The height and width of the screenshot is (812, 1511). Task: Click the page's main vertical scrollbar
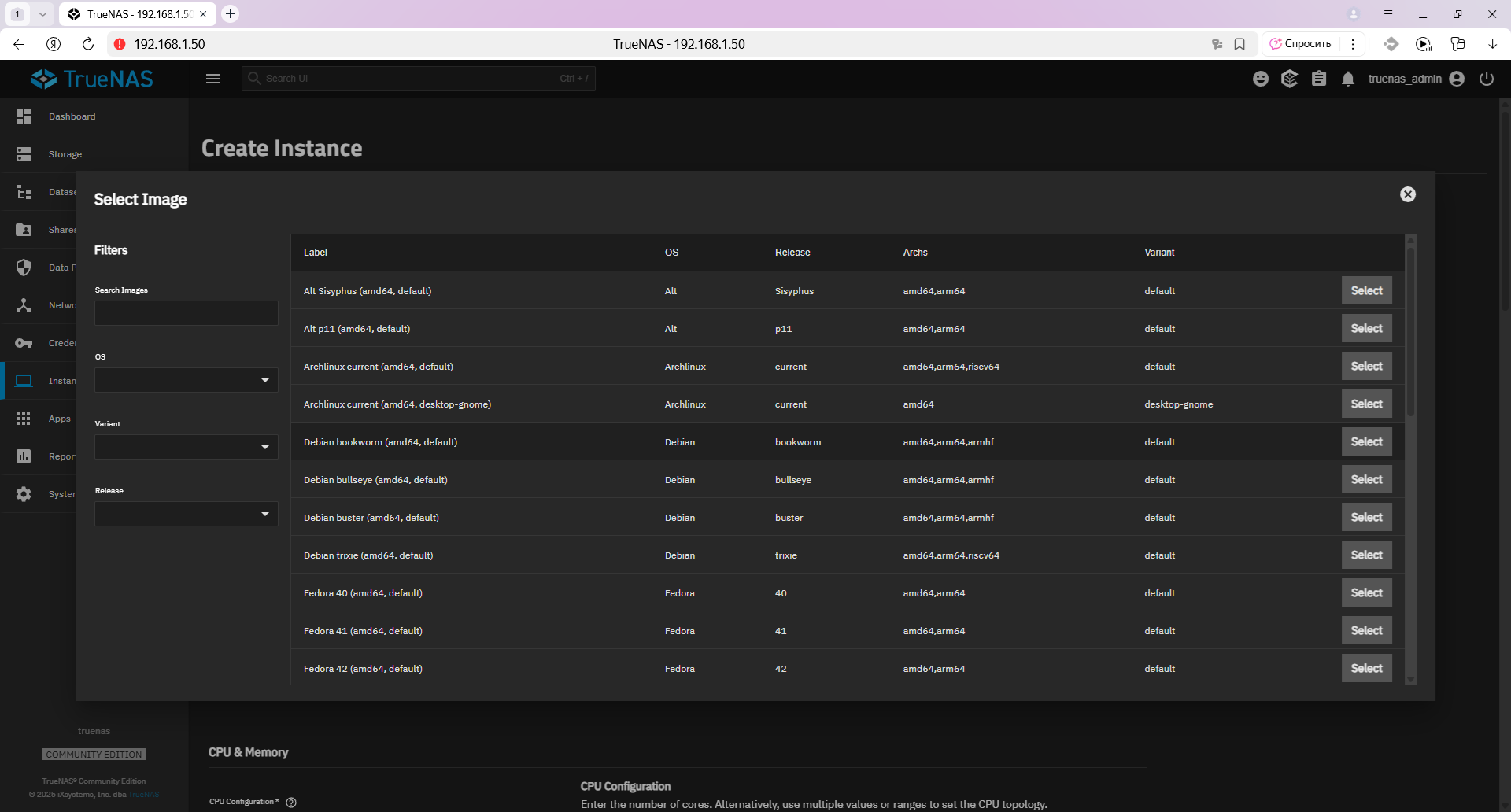point(1505,212)
